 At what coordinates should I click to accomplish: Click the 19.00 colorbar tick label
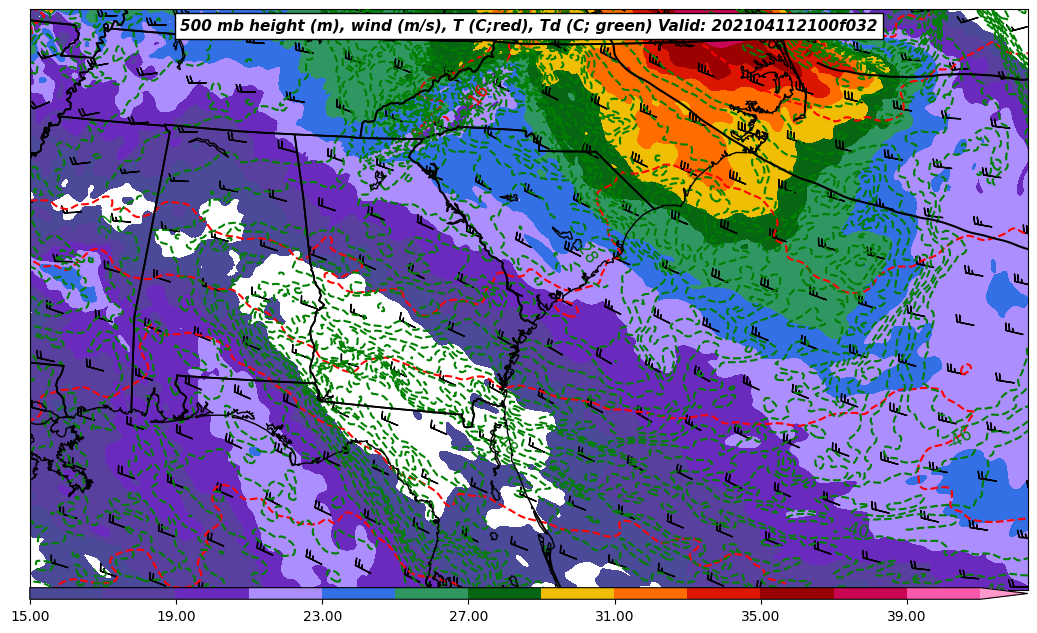[176, 616]
